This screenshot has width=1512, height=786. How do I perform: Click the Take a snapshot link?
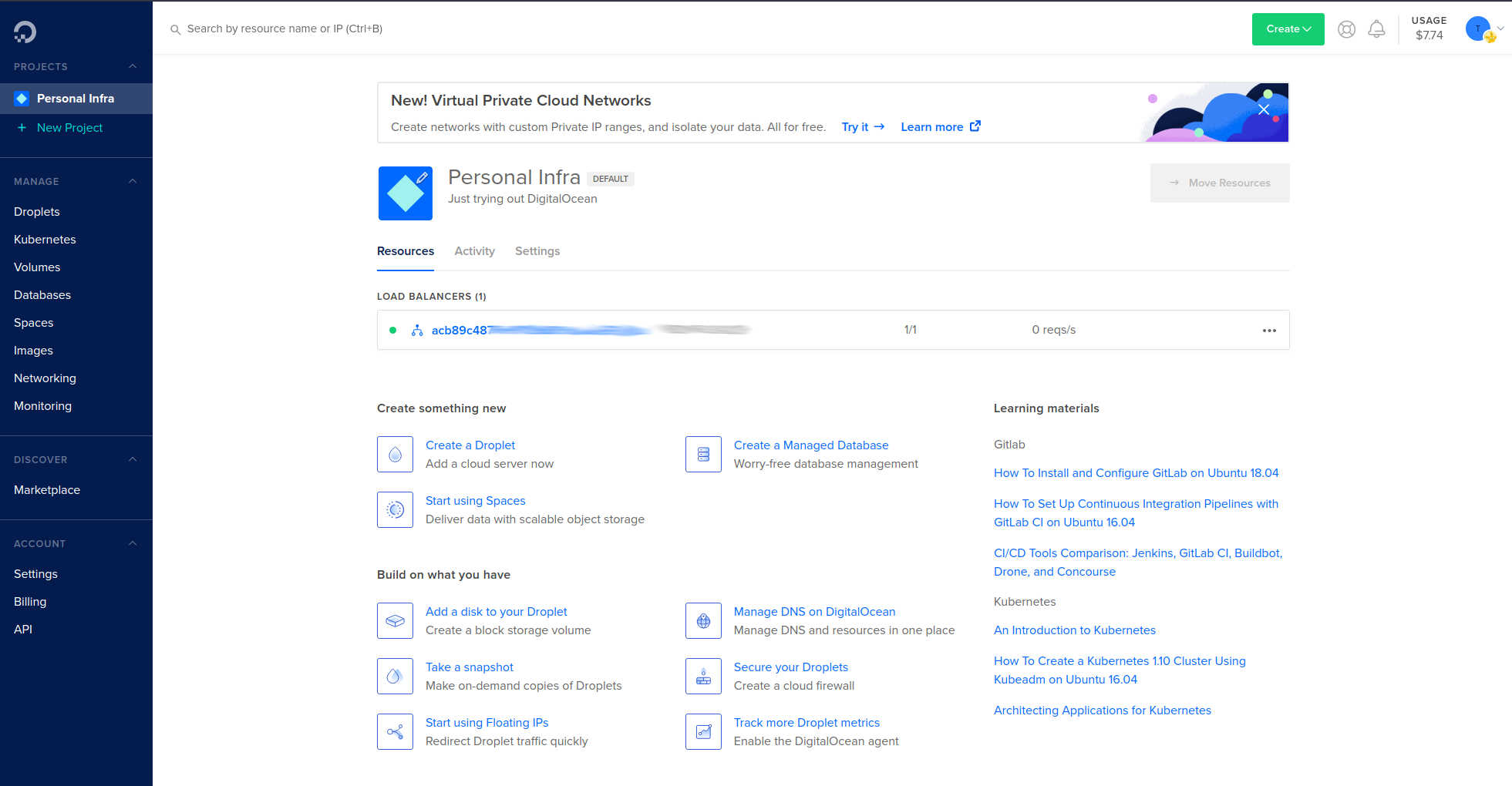470,667
